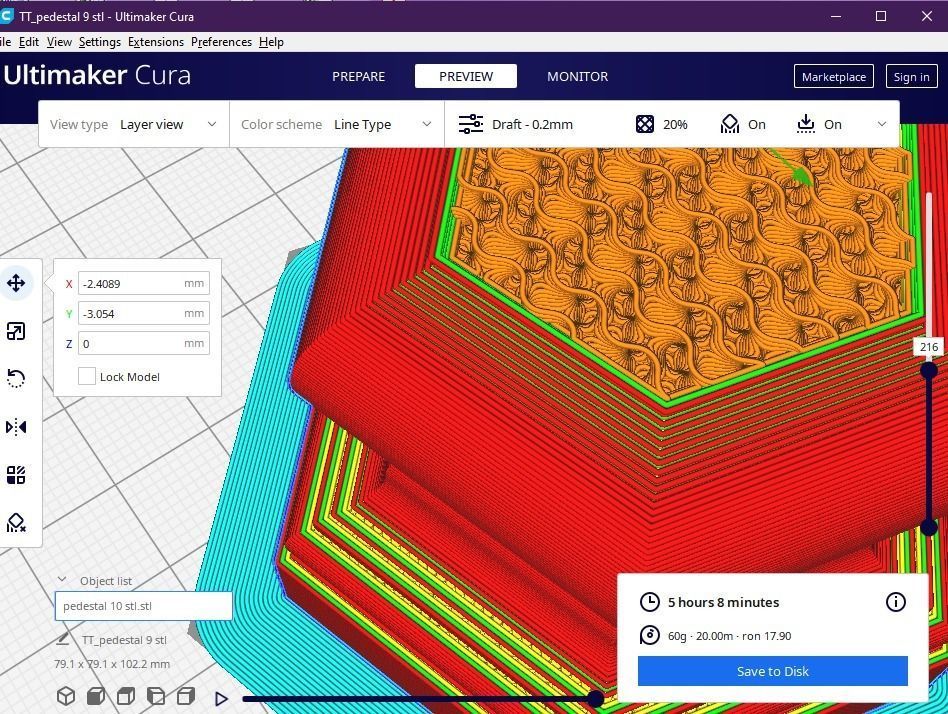
Task: Select the Mirror tool
Action: pyautogui.click(x=16, y=427)
